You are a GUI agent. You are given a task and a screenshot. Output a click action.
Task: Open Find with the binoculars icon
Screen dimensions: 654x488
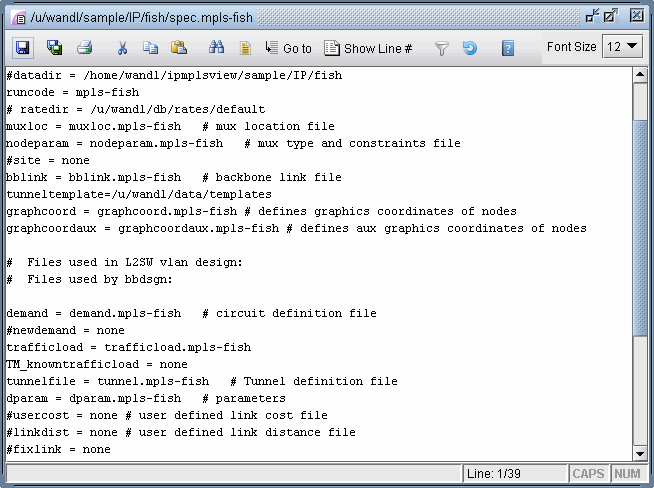216,48
